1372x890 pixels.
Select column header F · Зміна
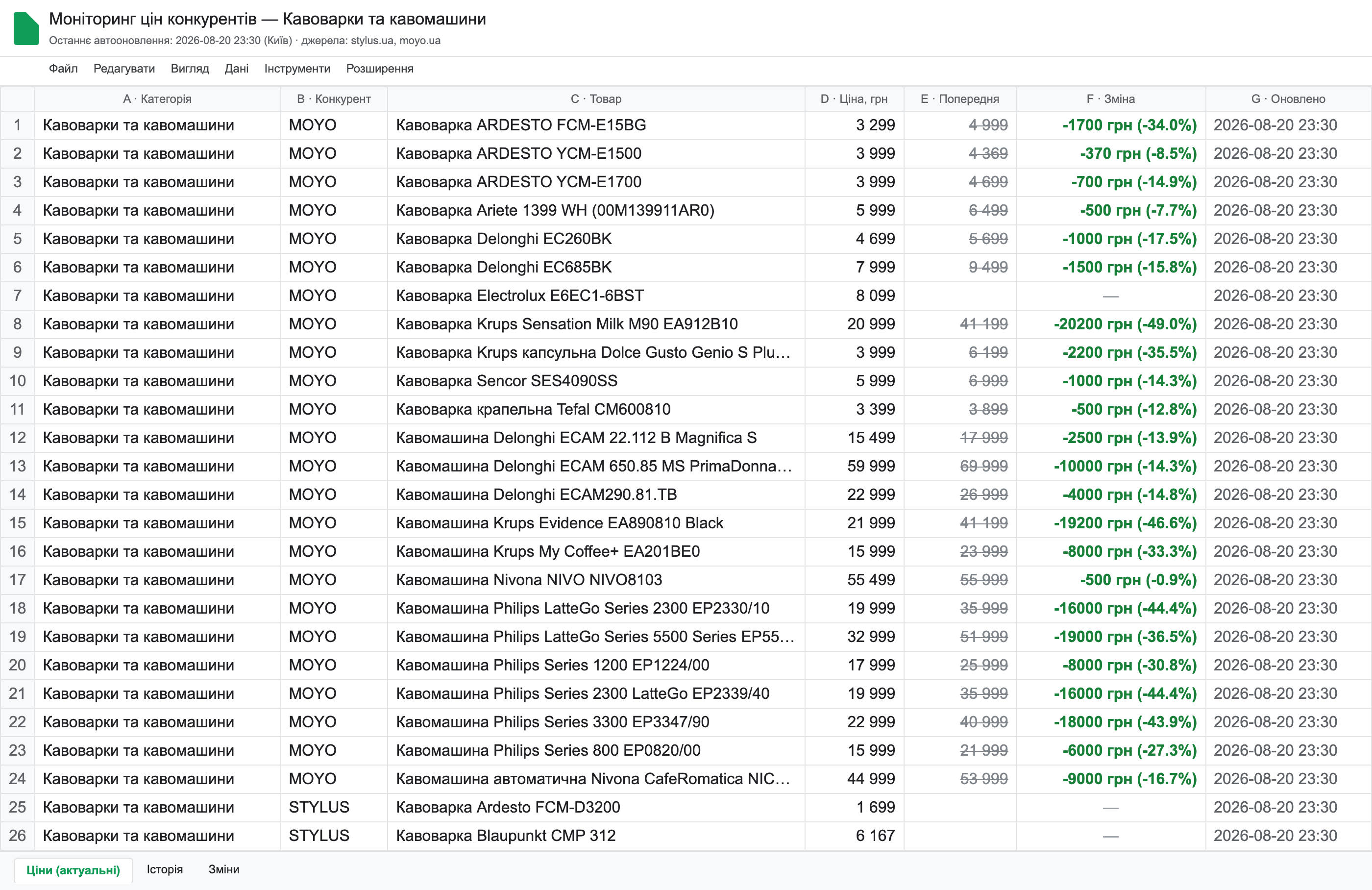(x=1111, y=99)
